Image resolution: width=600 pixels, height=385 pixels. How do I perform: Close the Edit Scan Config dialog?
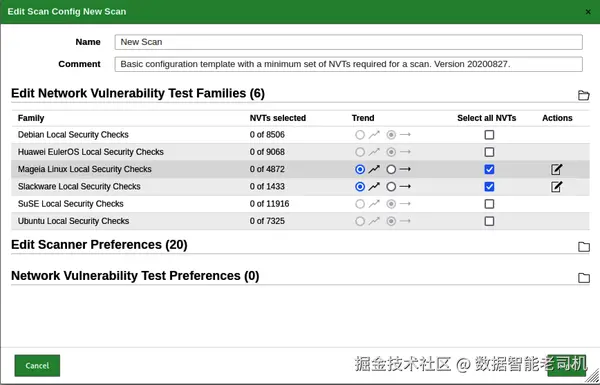[588, 12]
